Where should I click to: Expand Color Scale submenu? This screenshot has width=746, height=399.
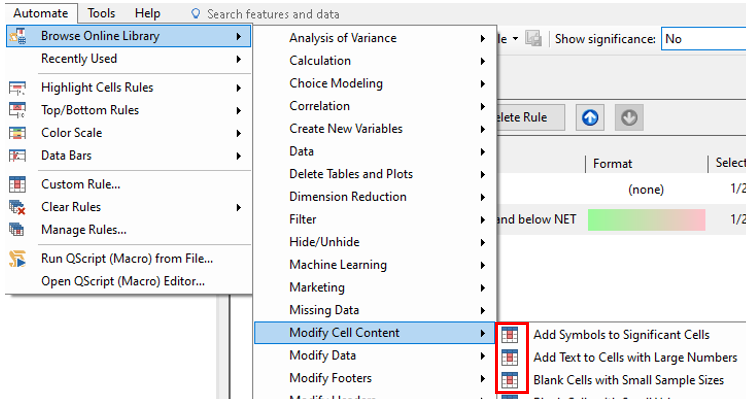tap(128, 133)
